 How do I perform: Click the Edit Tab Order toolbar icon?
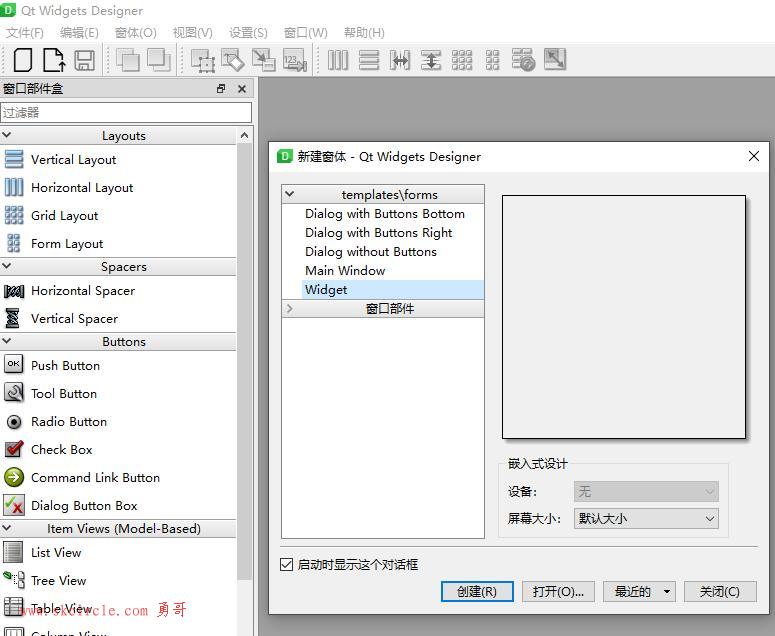click(295, 60)
